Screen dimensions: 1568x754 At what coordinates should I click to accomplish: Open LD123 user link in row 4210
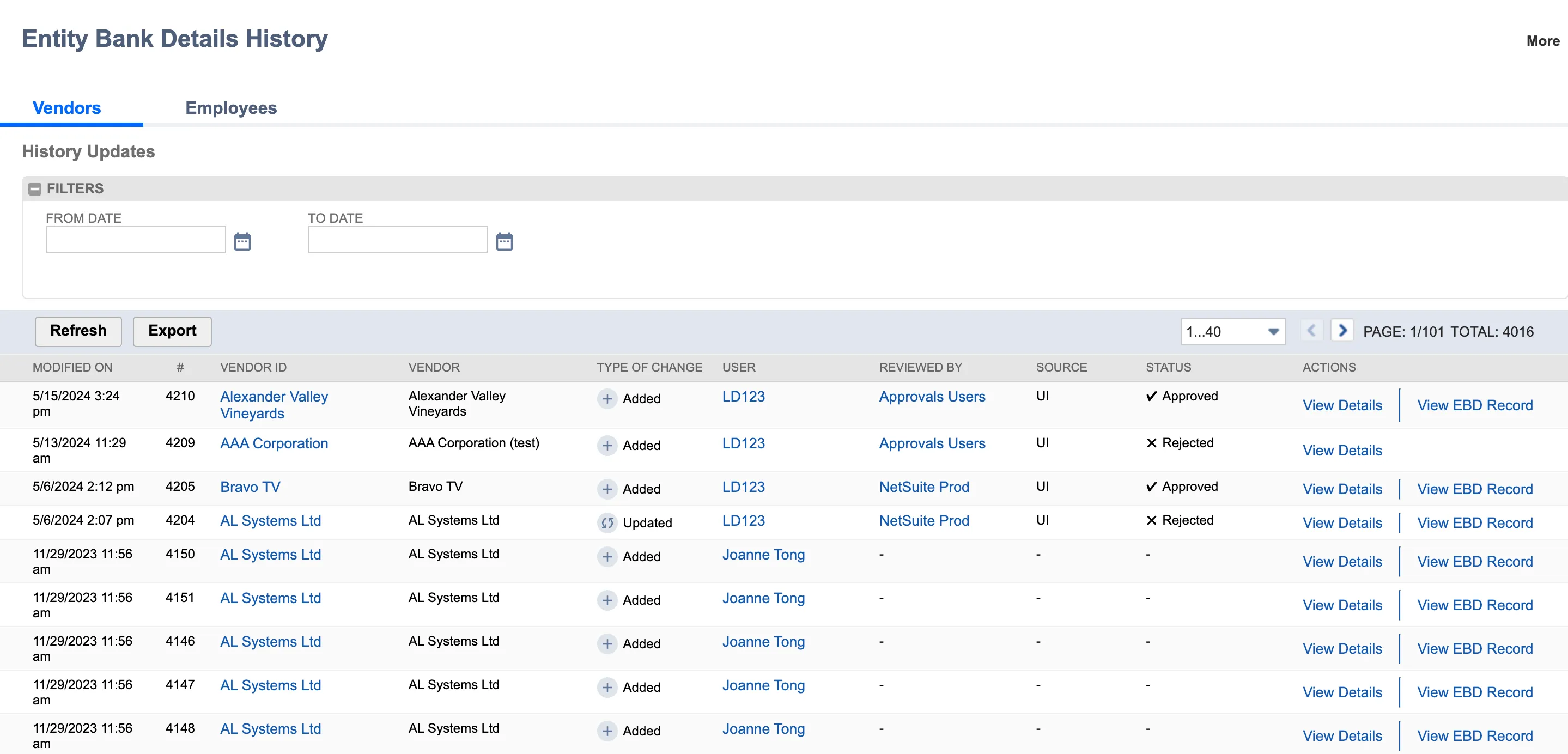[x=743, y=396]
